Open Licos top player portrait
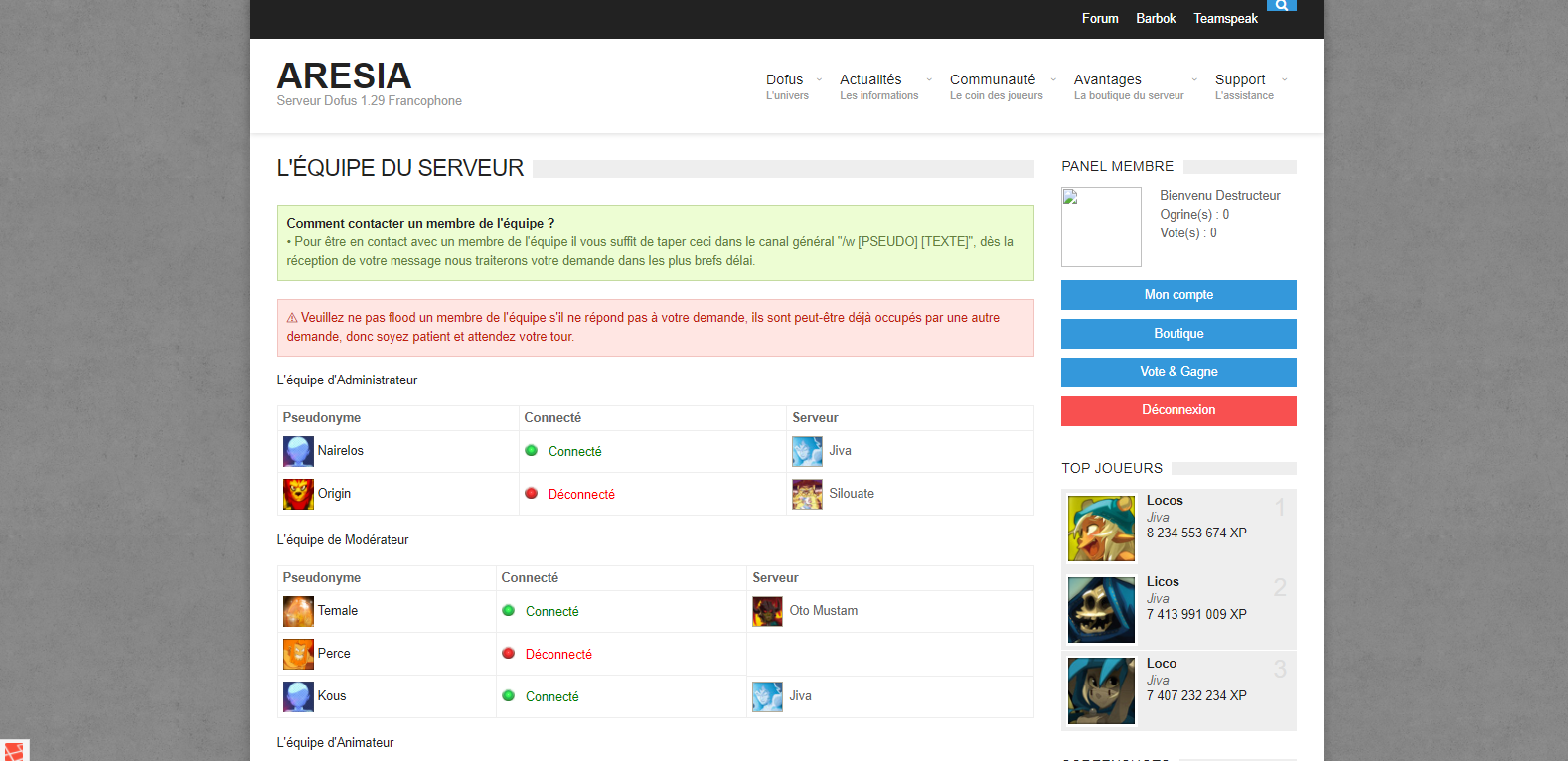 (1101, 610)
